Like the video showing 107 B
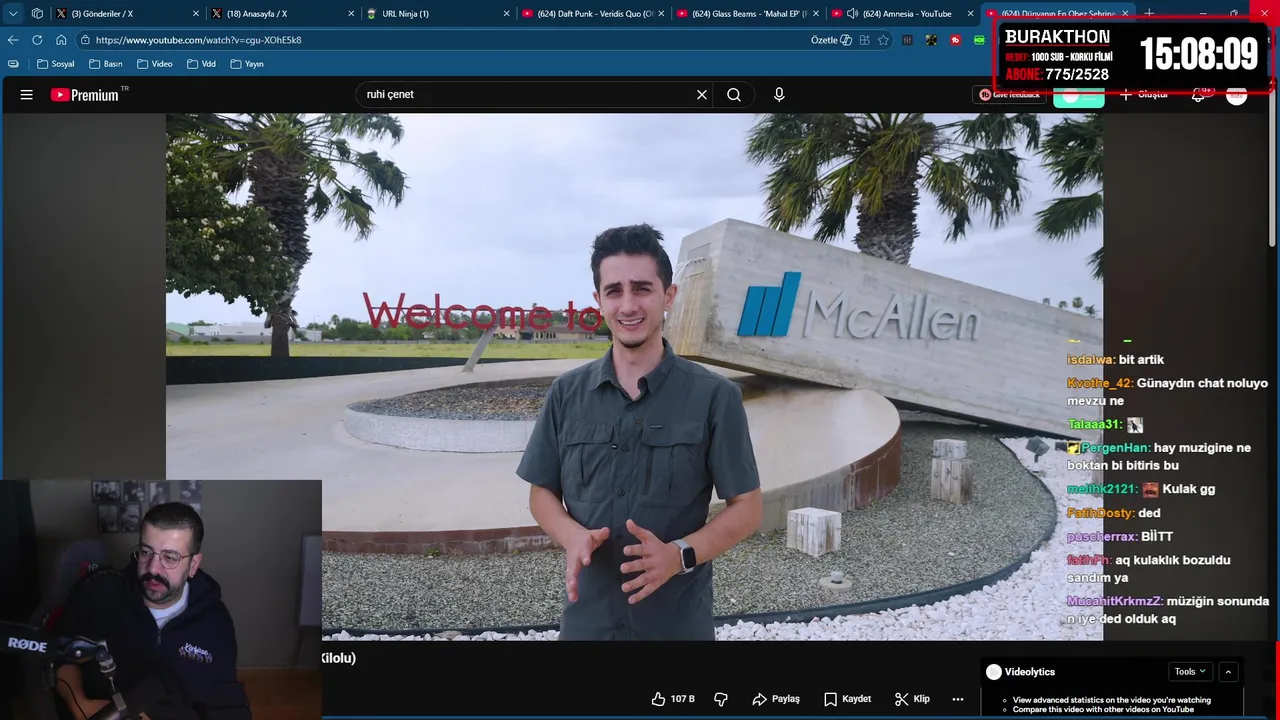The width and height of the screenshot is (1280, 720). 673,699
